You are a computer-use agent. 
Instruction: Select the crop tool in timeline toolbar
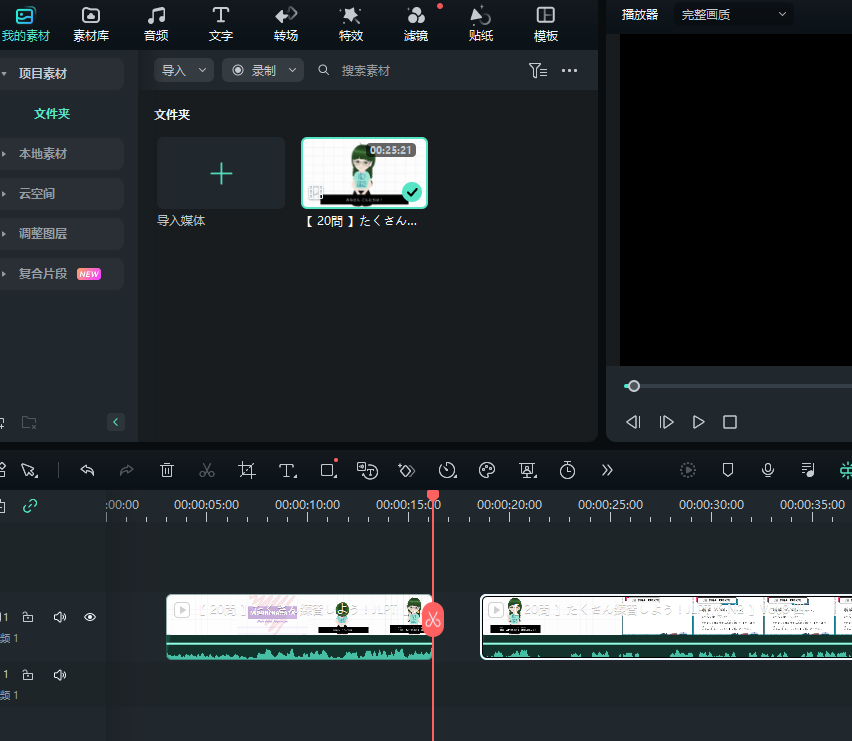[x=247, y=470]
